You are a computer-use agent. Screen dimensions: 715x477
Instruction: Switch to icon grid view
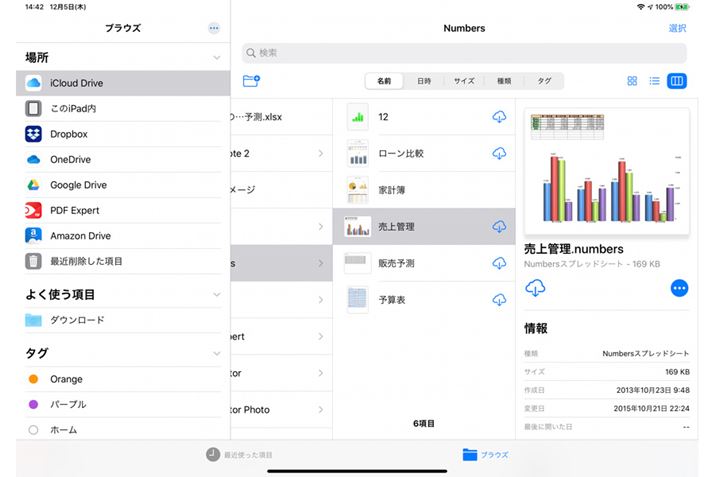click(632, 81)
